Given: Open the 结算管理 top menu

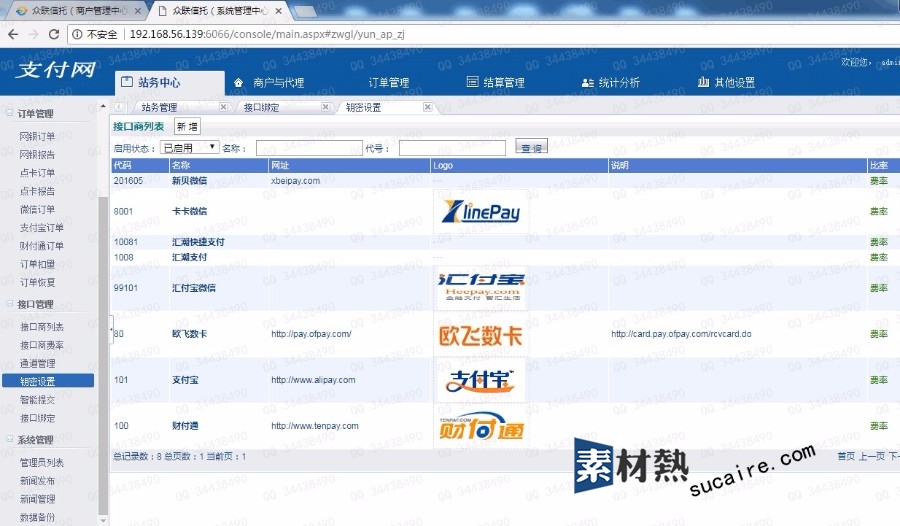Looking at the screenshot, I should point(504,83).
